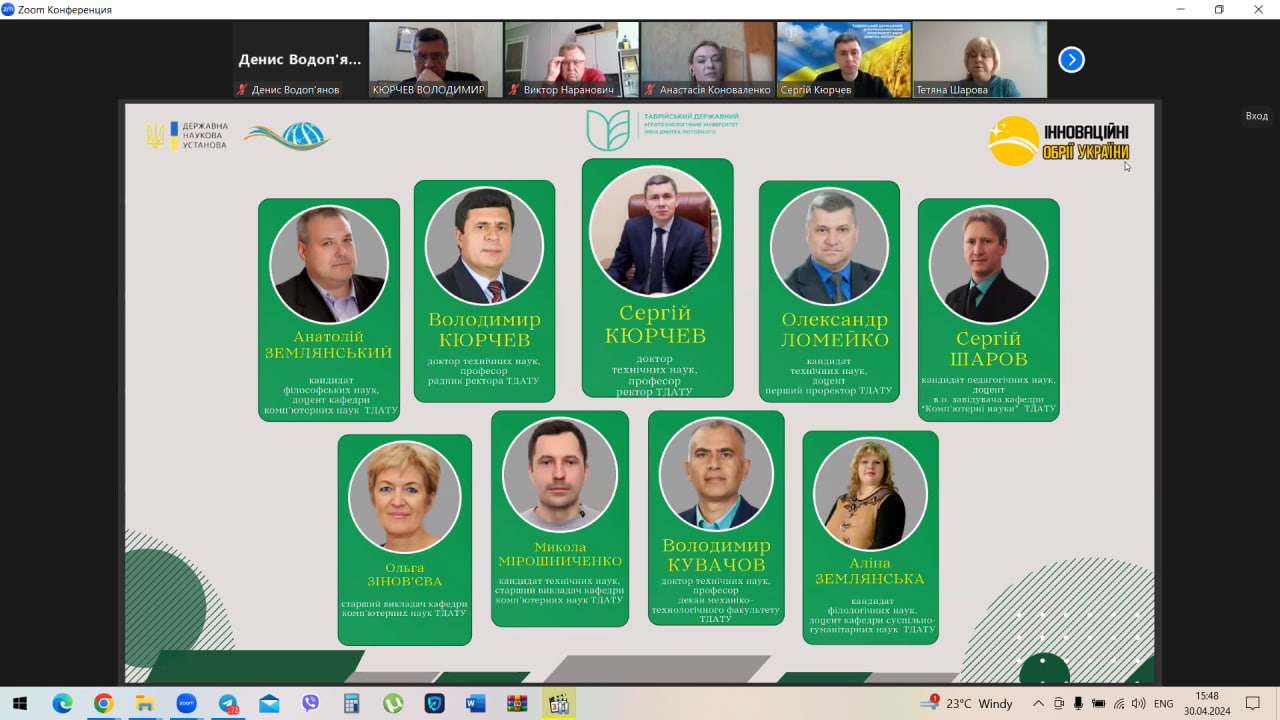This screenshot has width=1280, height=720.
Task: Open Wi-Fi network settings in tray
Action: point(1119,703)
